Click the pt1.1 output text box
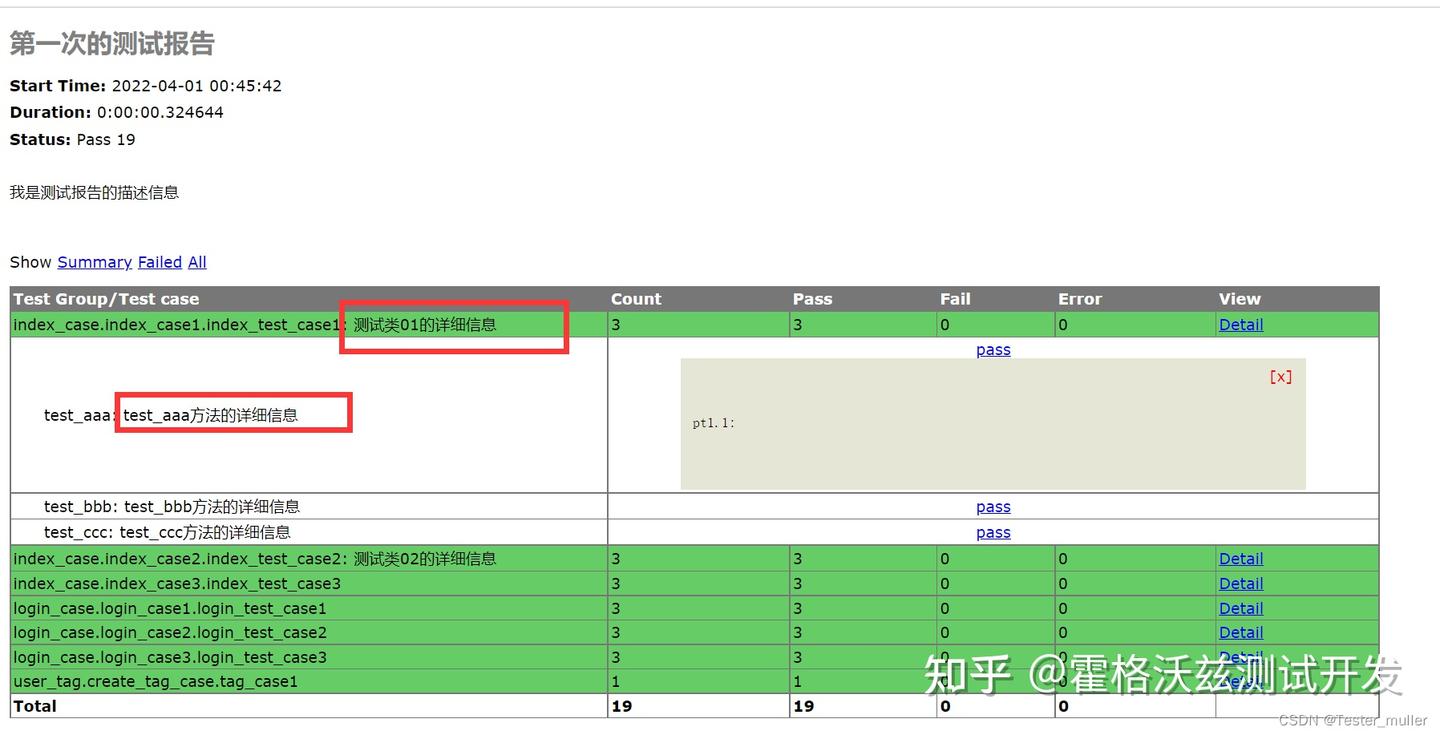 point(993,424)
